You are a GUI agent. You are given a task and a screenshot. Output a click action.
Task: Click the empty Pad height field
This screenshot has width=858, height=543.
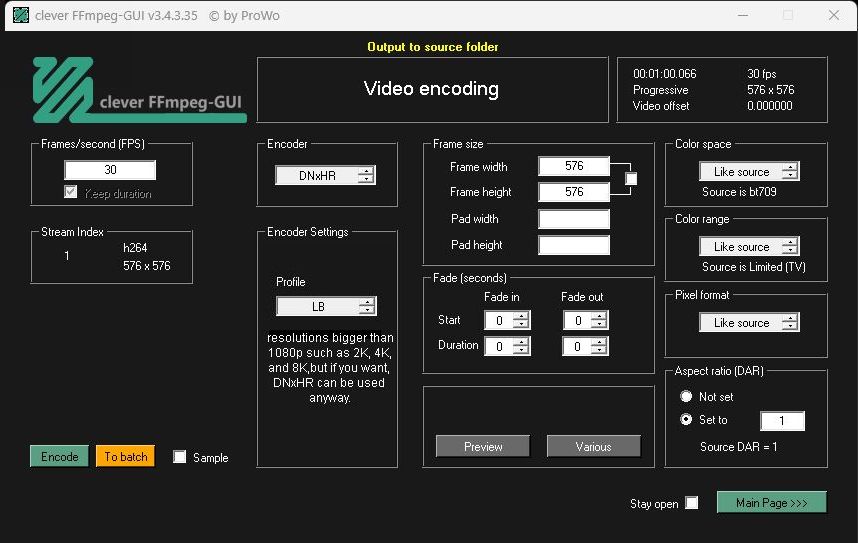click(574, 245)
